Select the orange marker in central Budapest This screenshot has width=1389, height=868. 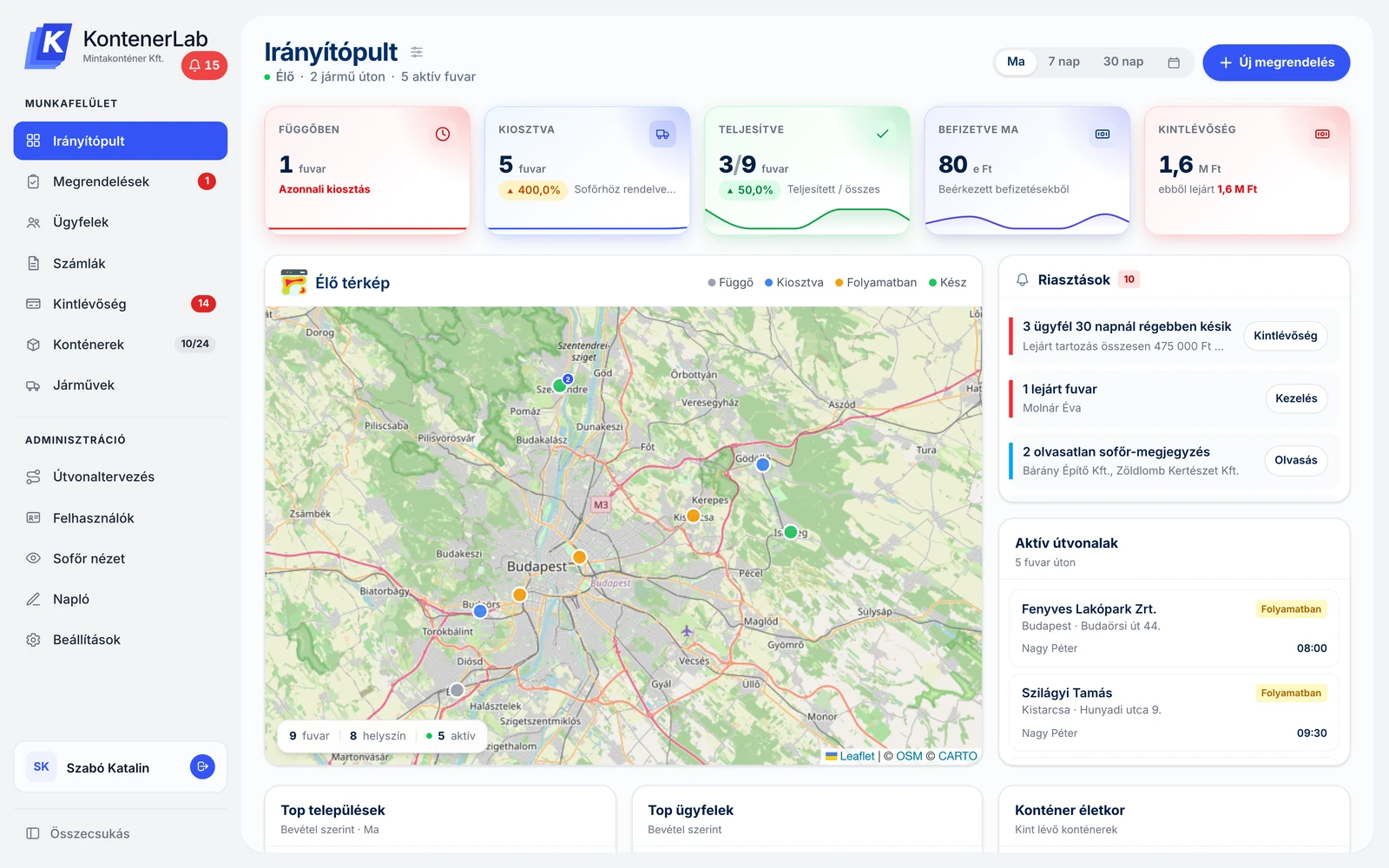579,556
